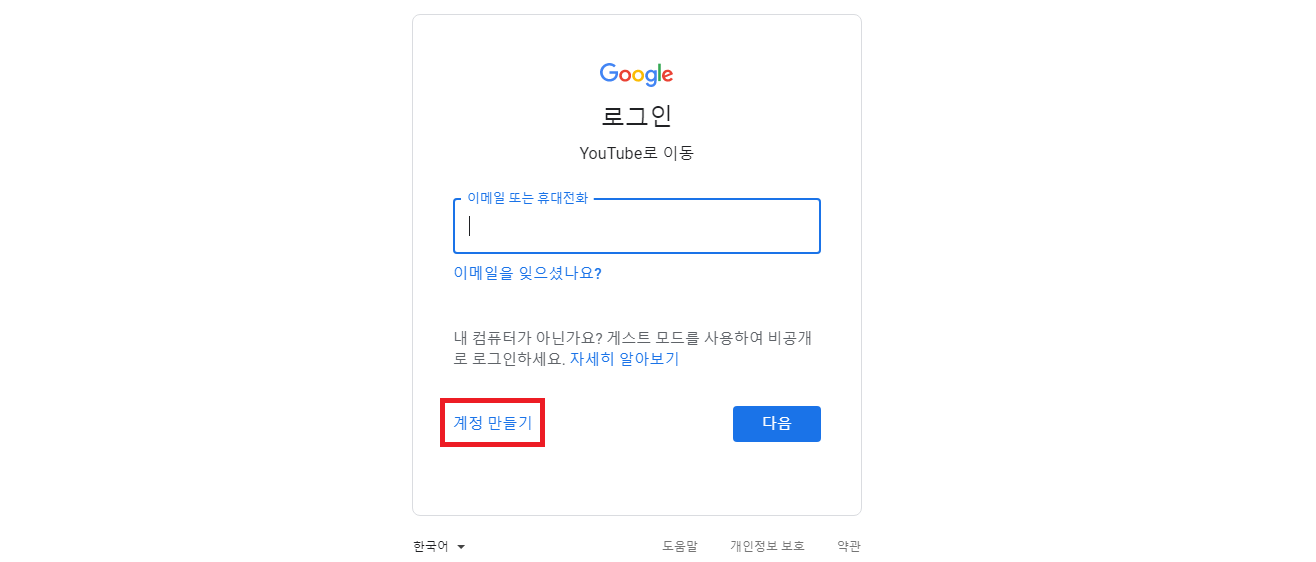Click the YouTube로 이동 subtitle
Image resolution: width=1316 pixels, height=562 pixels.
[636, 153]
